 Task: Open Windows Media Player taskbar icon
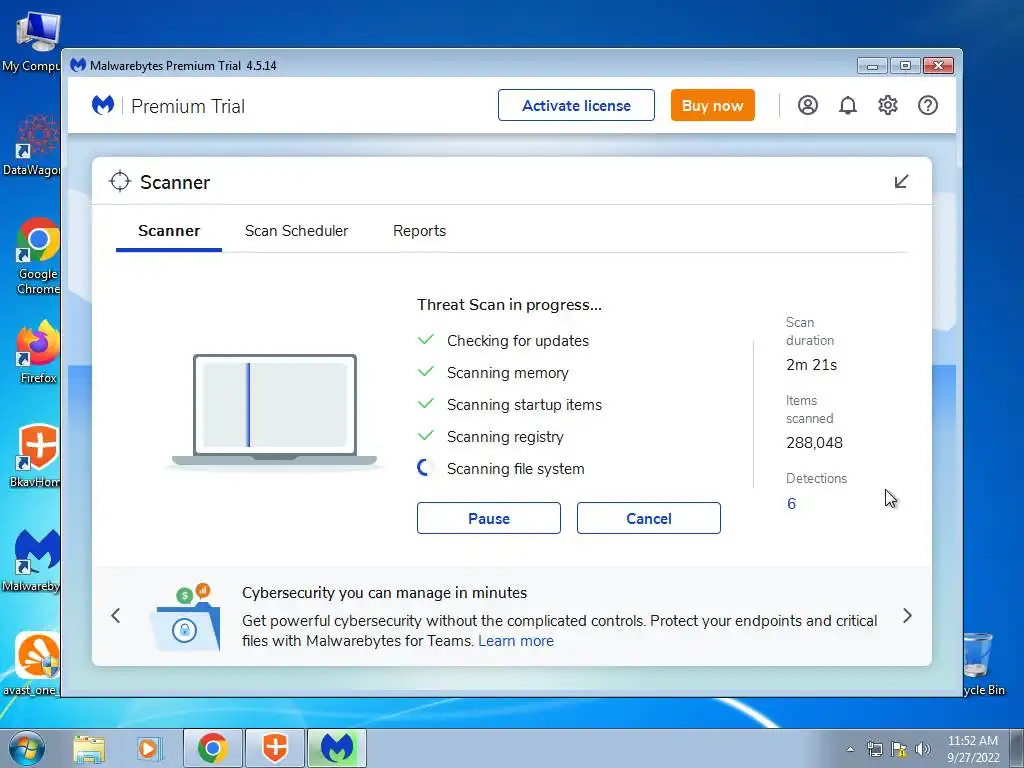[x=148, y=748]
